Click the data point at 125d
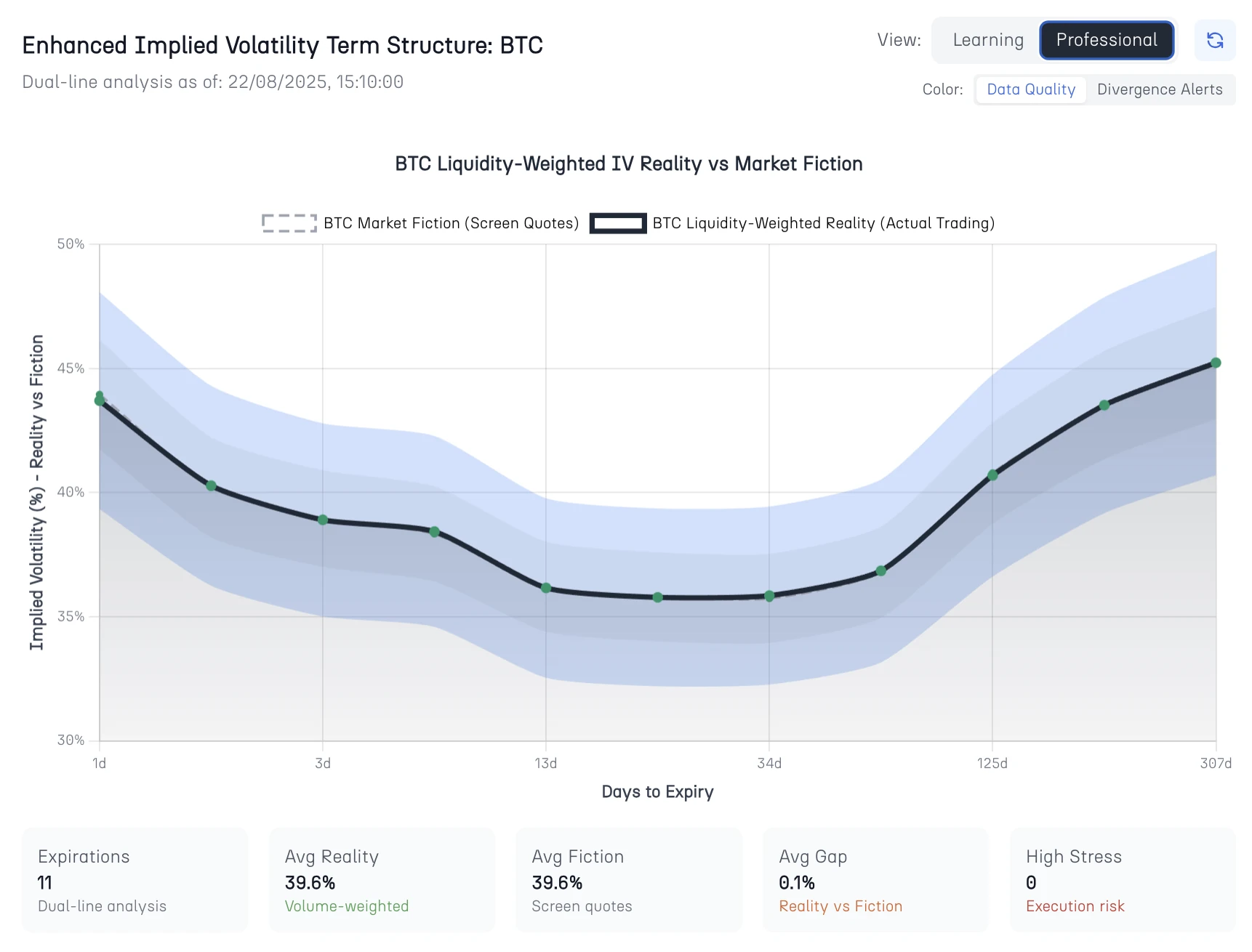Screen dimensions: 1252x952 click(x=992, y=475)
